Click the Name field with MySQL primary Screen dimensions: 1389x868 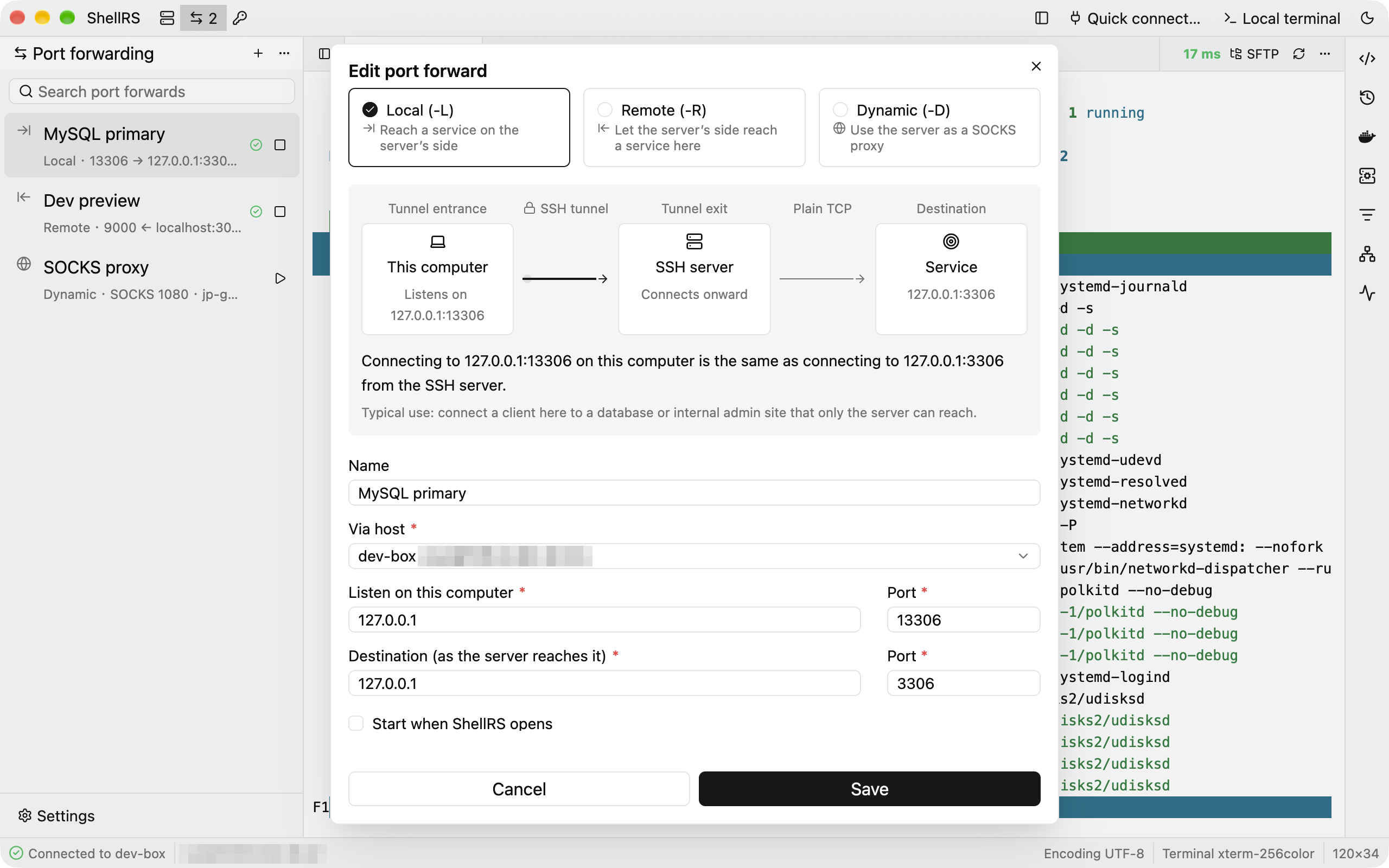coord(694,493)
